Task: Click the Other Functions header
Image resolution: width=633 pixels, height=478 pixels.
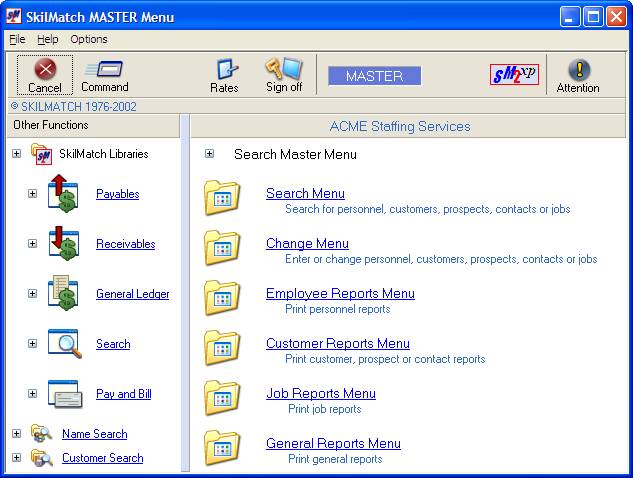Action: point(94,125)
